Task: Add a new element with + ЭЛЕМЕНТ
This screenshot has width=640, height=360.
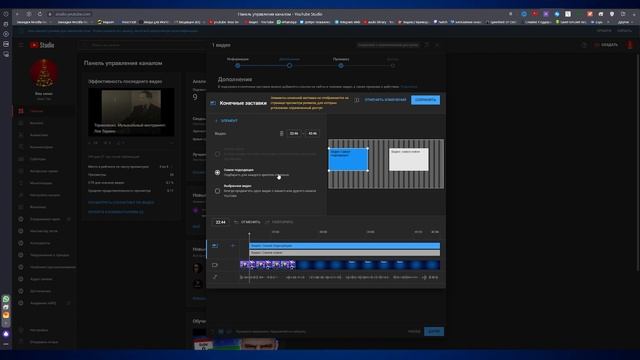Action: point(227,121)
